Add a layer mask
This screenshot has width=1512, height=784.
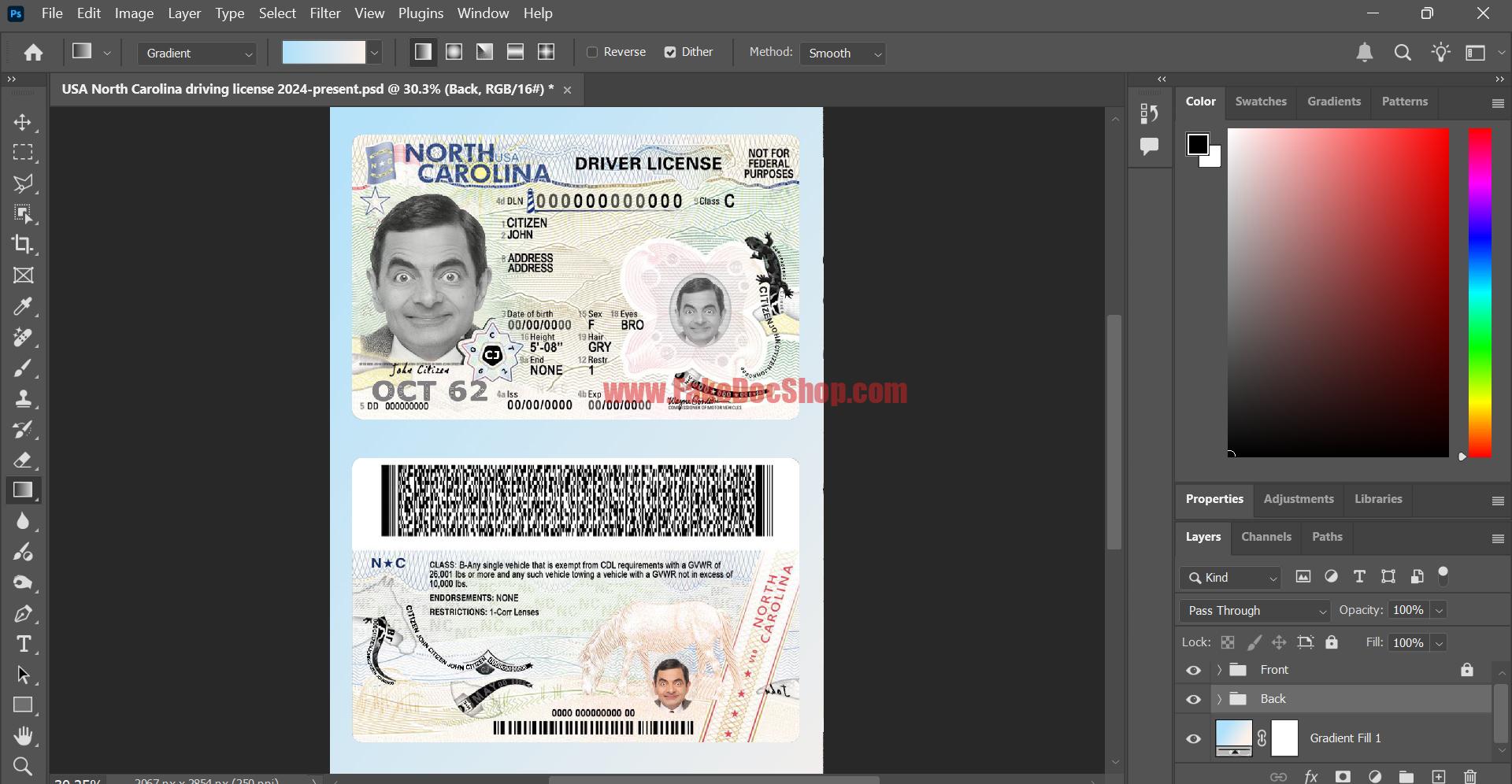(1343, 777)
